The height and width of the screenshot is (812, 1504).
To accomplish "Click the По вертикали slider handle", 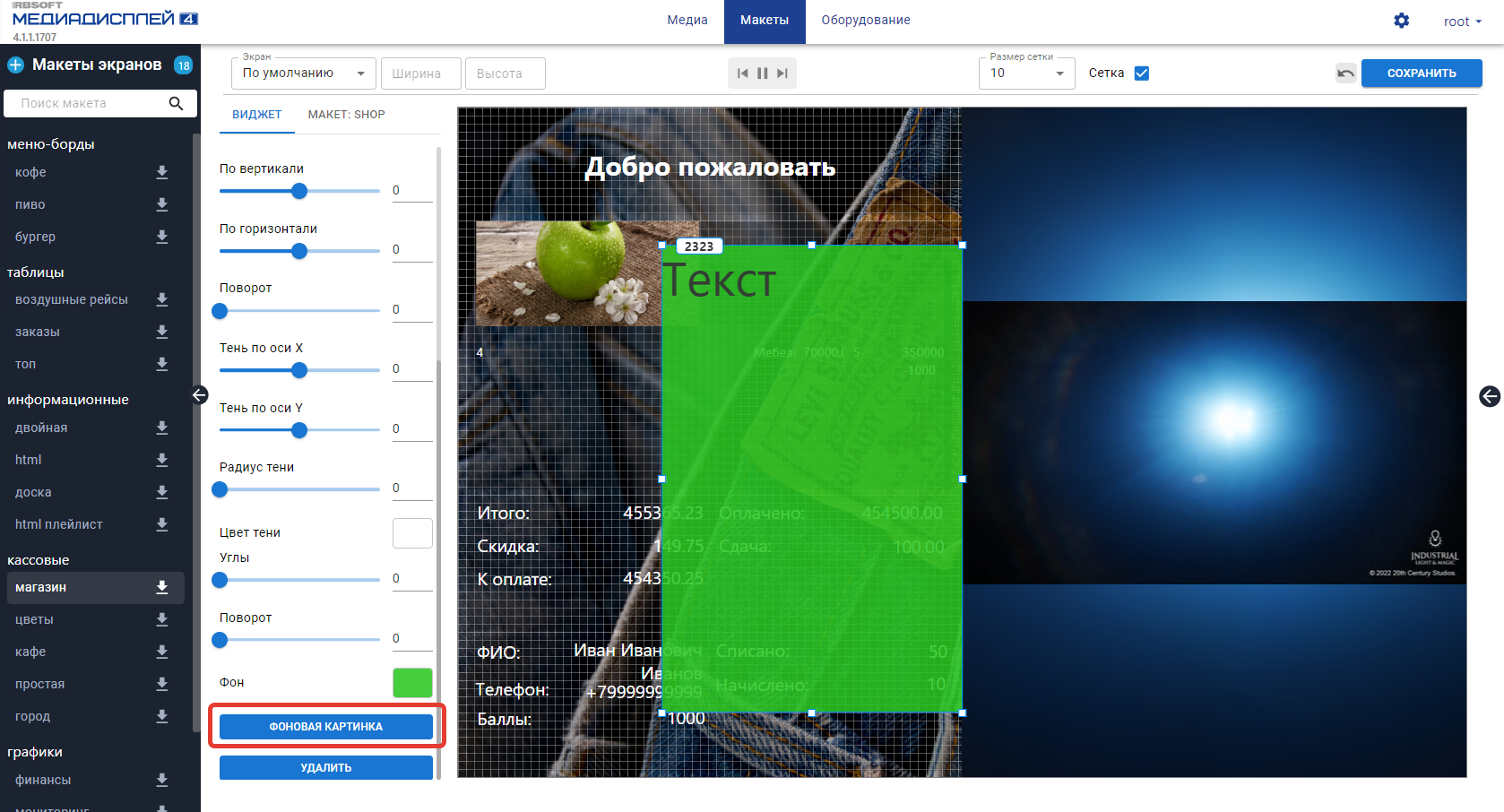I will click(299, 191).
